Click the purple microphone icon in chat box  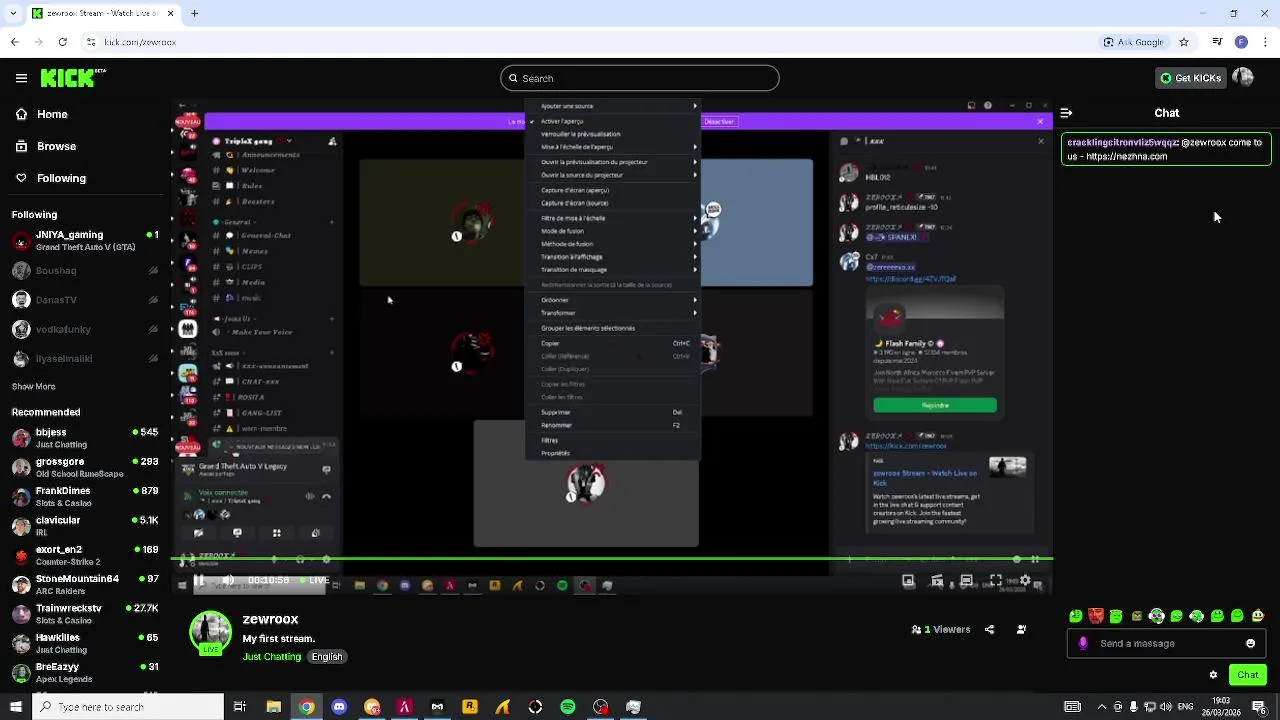(1083, 644)
